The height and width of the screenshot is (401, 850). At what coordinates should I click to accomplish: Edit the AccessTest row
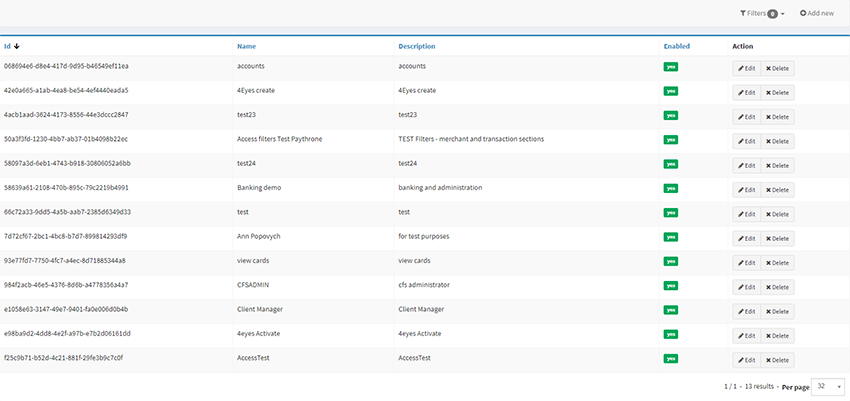746,360
